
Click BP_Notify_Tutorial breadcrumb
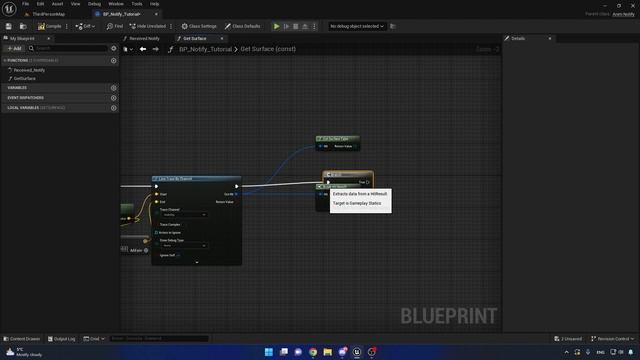pos(205,49)
